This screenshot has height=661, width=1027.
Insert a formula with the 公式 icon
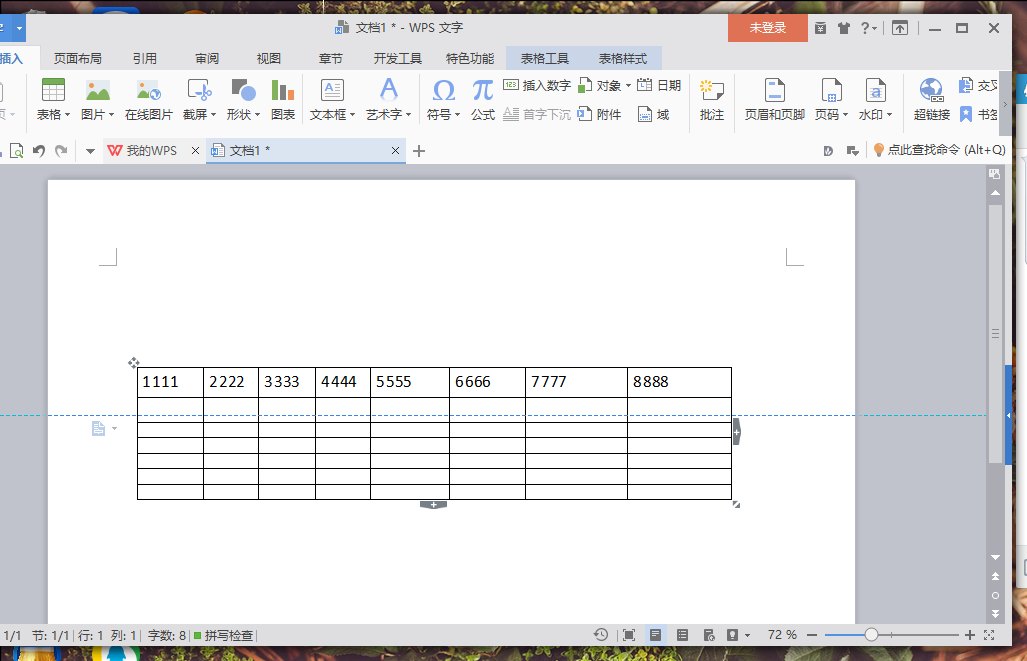click(483, 100)
